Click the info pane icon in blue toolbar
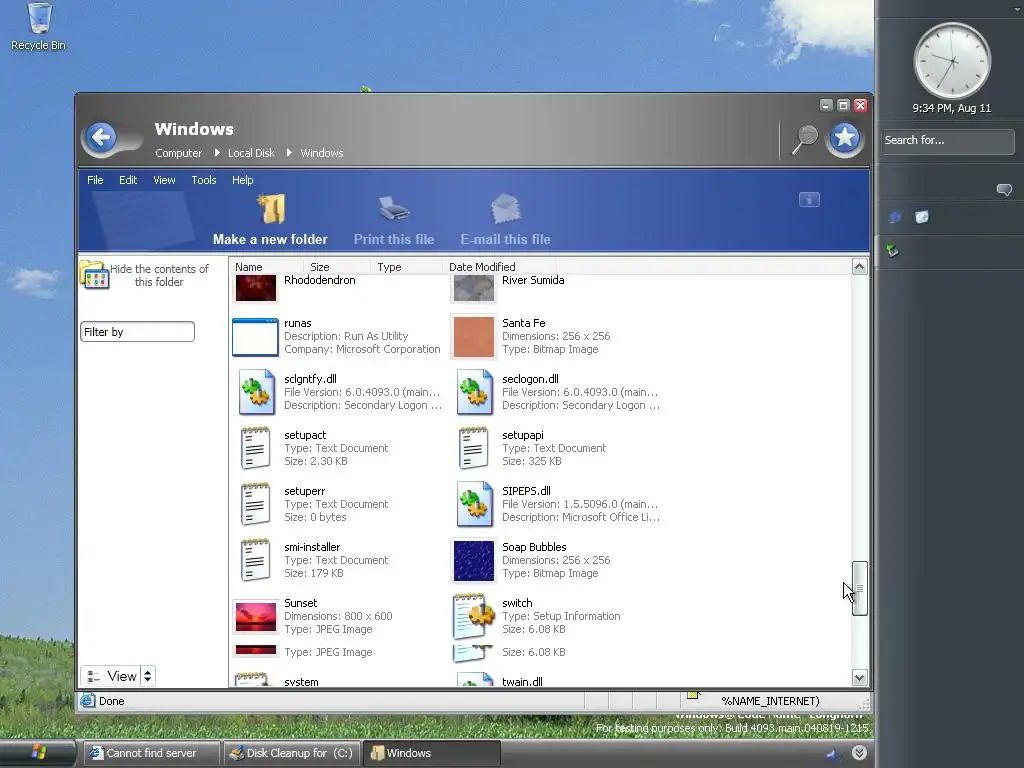The height and width of the screenshot is (768, 1024). [809, 200]
